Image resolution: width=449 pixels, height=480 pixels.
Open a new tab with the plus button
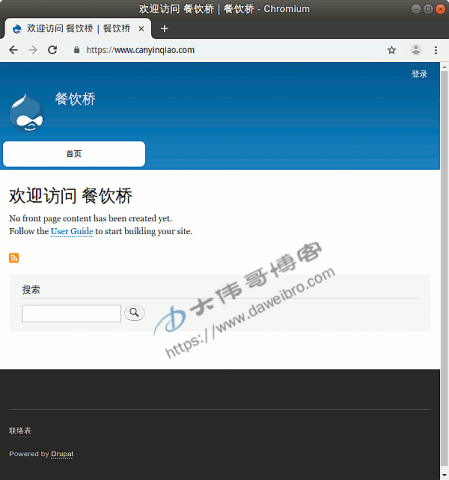tap(164, 29)
